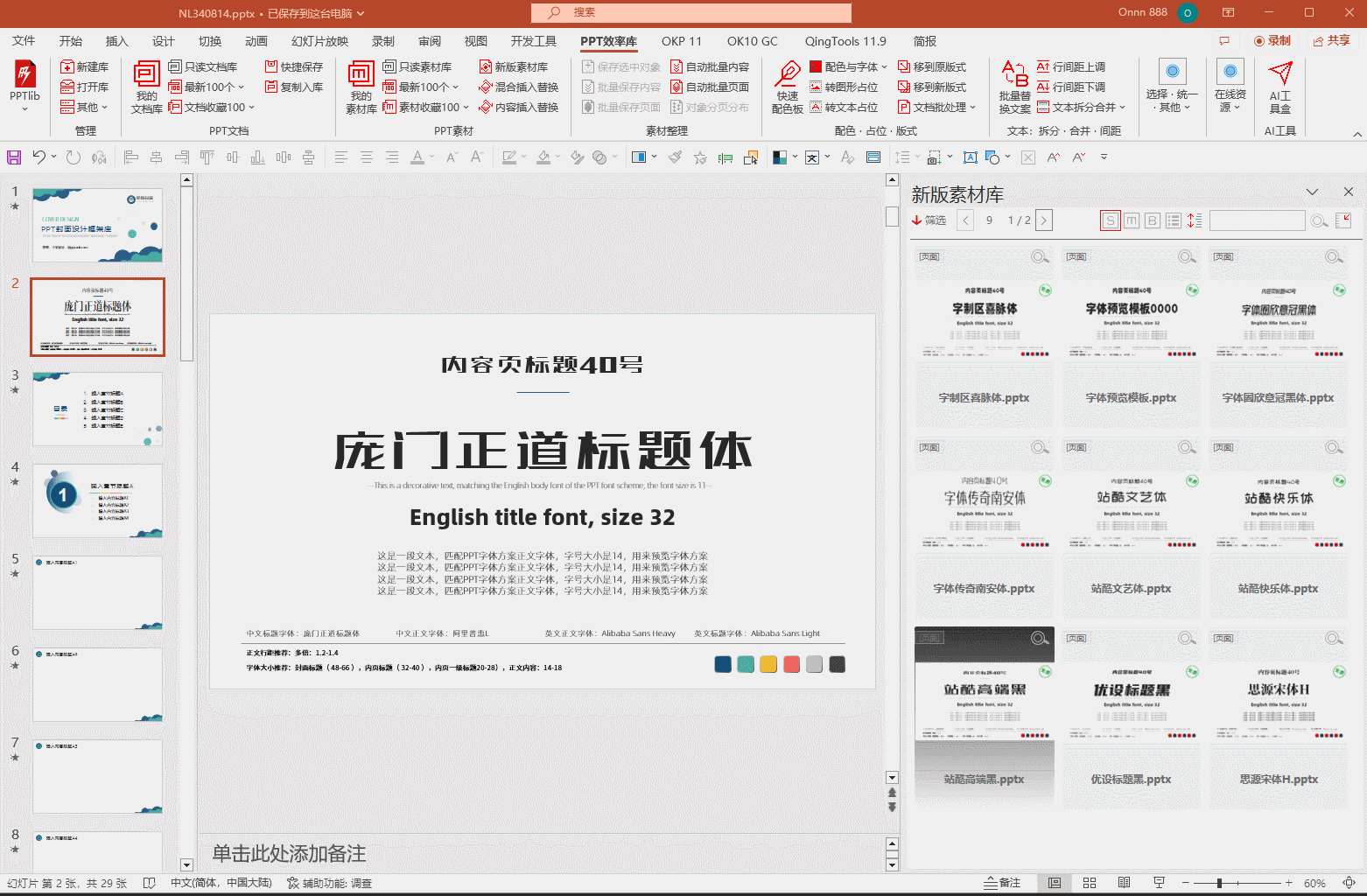Click the sort order icon in material panel
1367x896 pixels.
click(1195, 220)
